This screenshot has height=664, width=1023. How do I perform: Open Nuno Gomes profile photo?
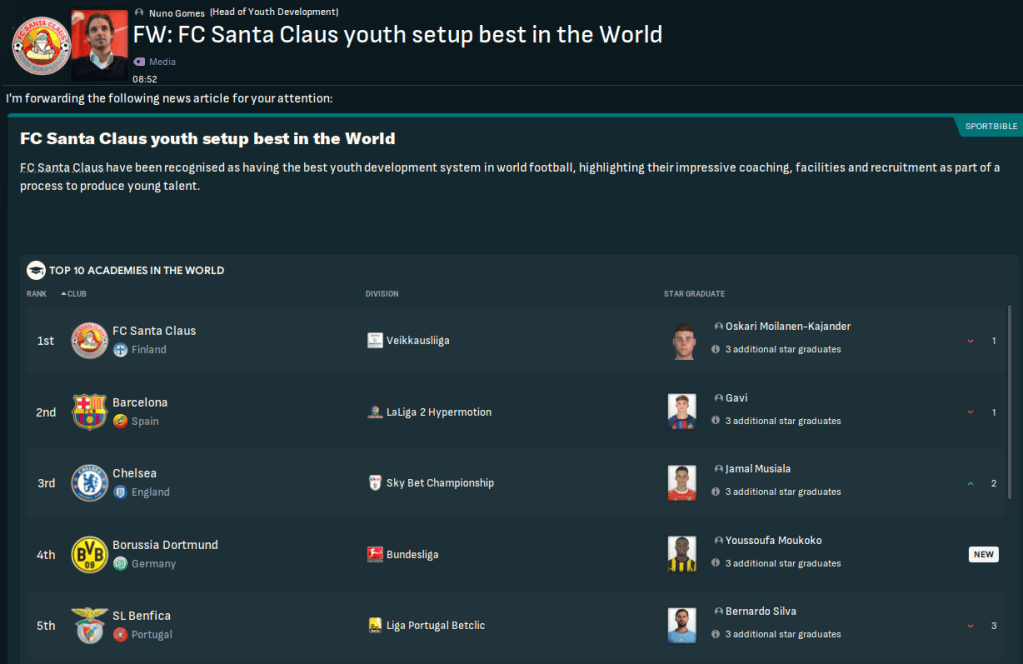100,46
